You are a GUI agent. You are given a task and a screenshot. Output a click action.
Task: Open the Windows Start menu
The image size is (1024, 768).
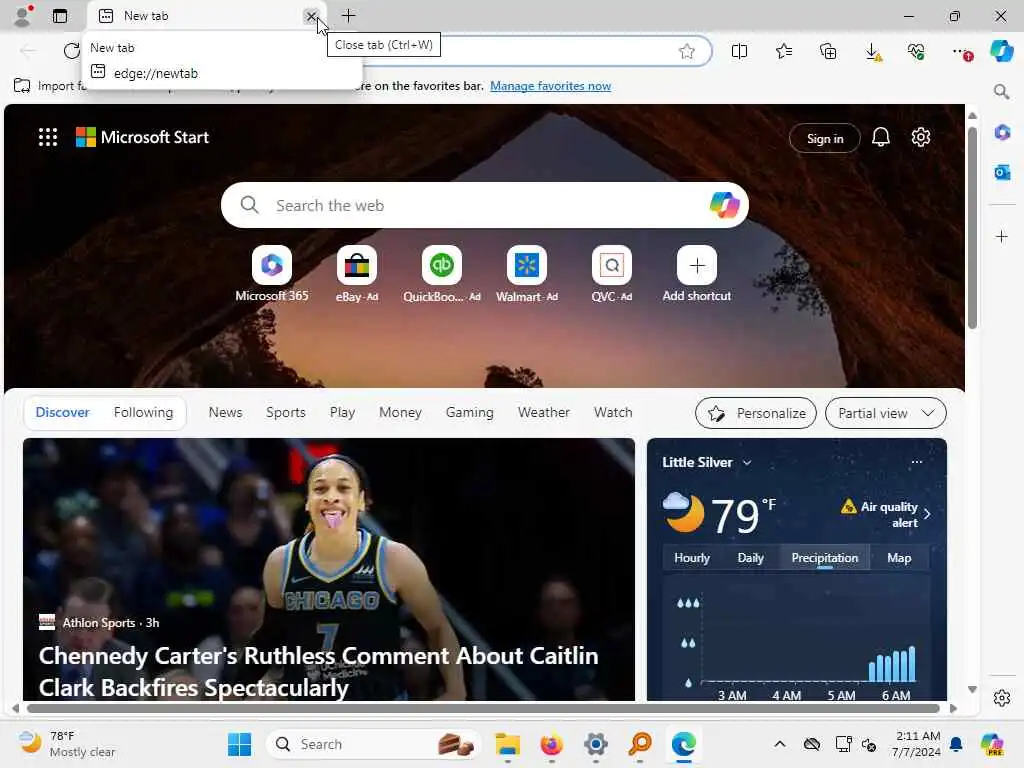click(x=240, y=744)
